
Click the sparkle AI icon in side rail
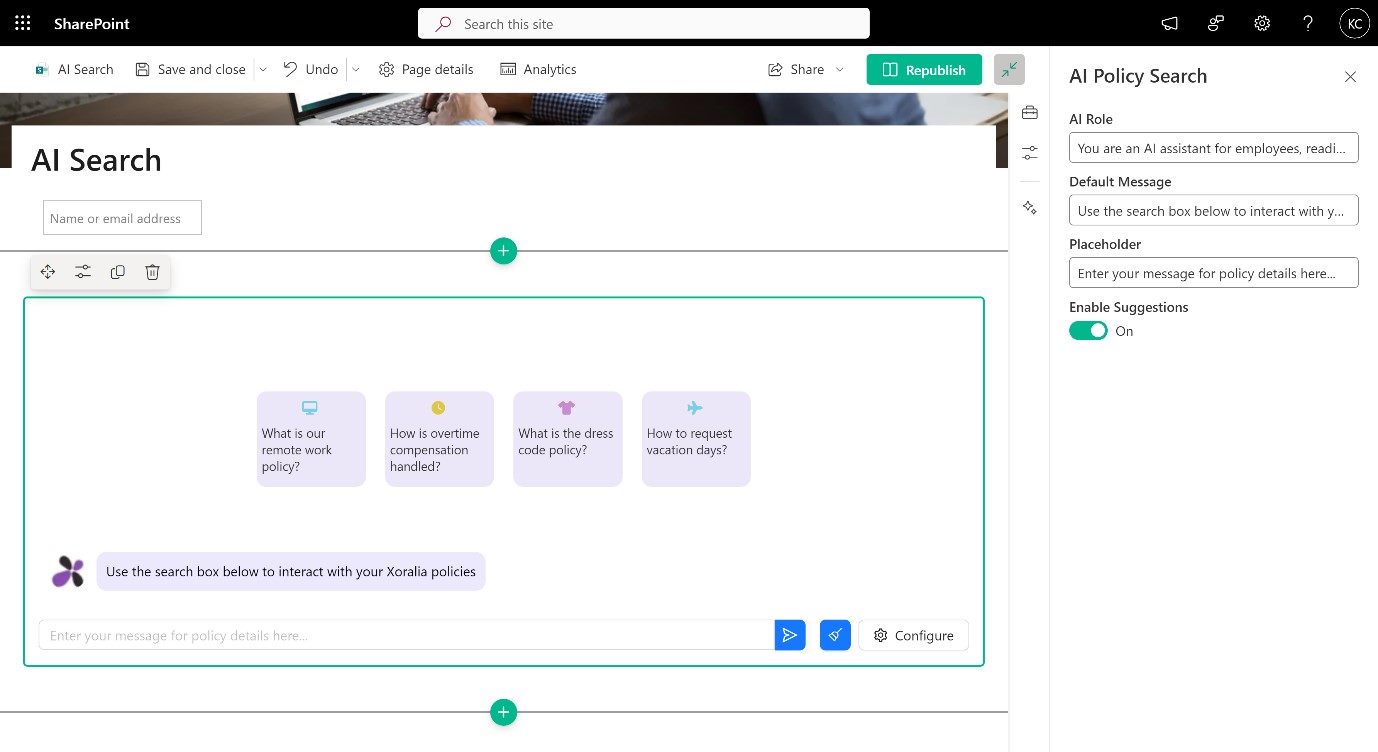(1029, 207)
